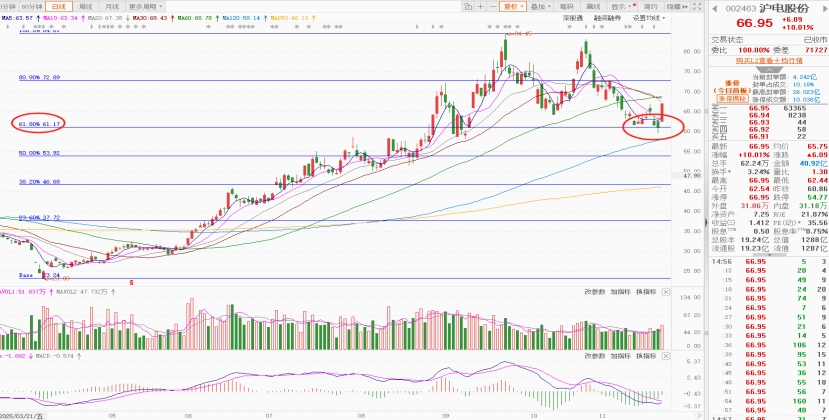This screenshot has height=420, width=829.
Task: Click the 买一 bid row at 66.95
Action: click(769, 108)
